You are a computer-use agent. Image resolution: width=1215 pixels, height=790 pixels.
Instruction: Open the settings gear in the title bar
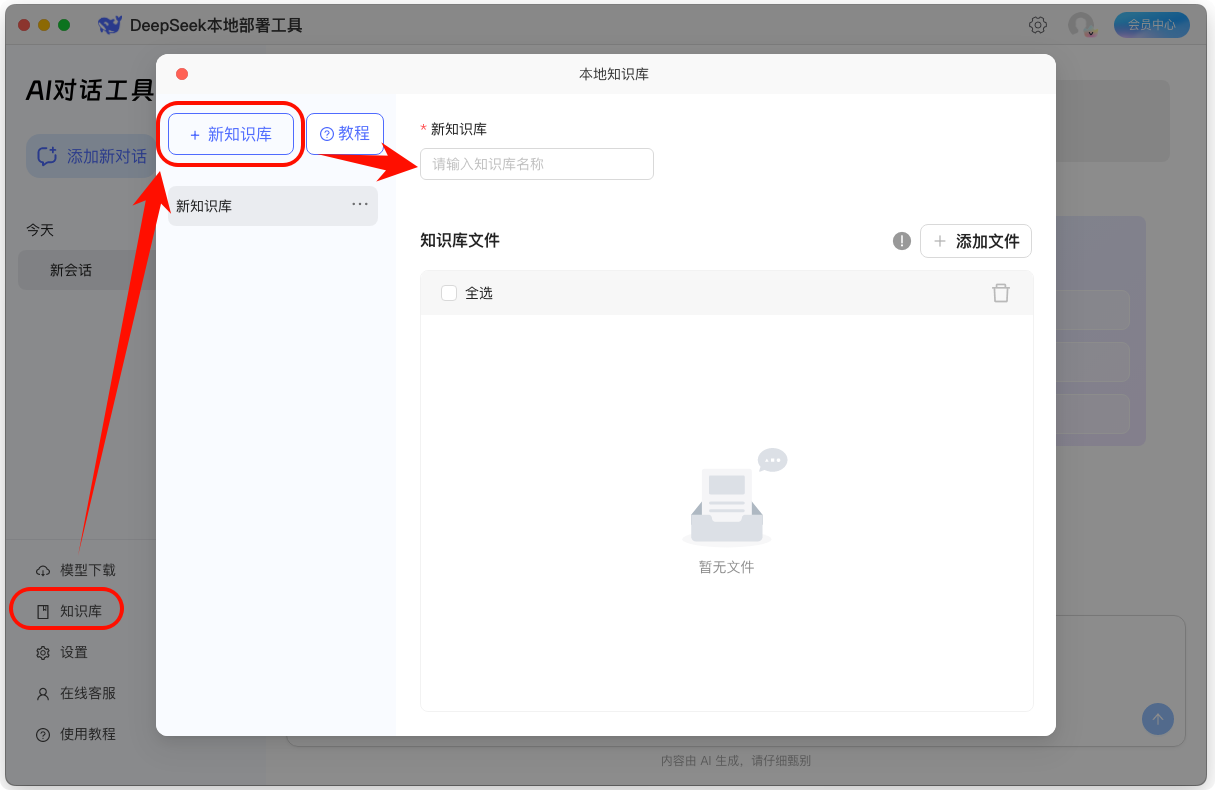(1038, 25)
